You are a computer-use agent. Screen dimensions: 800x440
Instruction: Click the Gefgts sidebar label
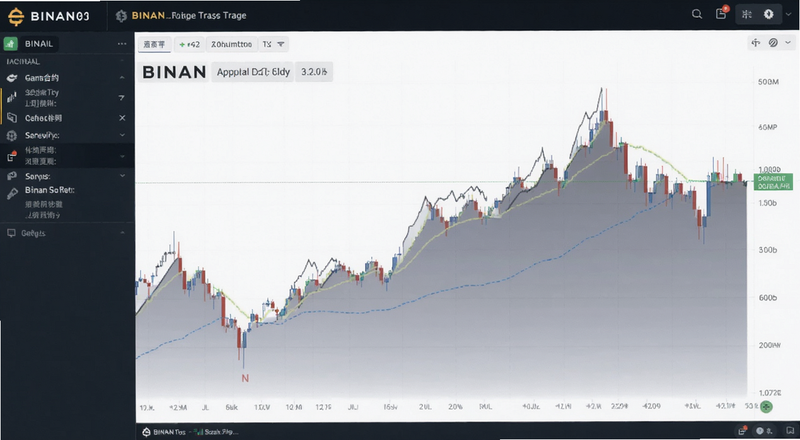click(x=33, y=233)
